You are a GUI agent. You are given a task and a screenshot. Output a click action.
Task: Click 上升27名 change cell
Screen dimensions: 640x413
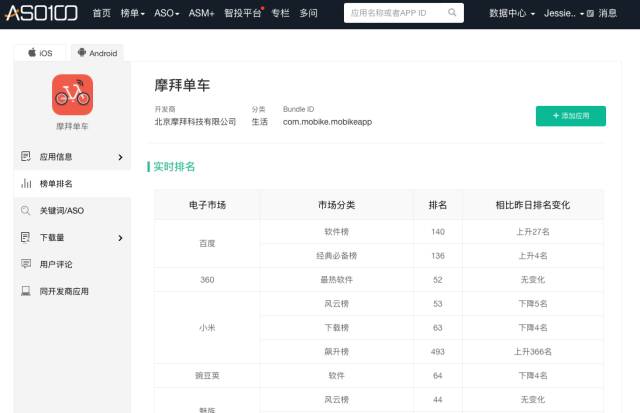(533, 232)
